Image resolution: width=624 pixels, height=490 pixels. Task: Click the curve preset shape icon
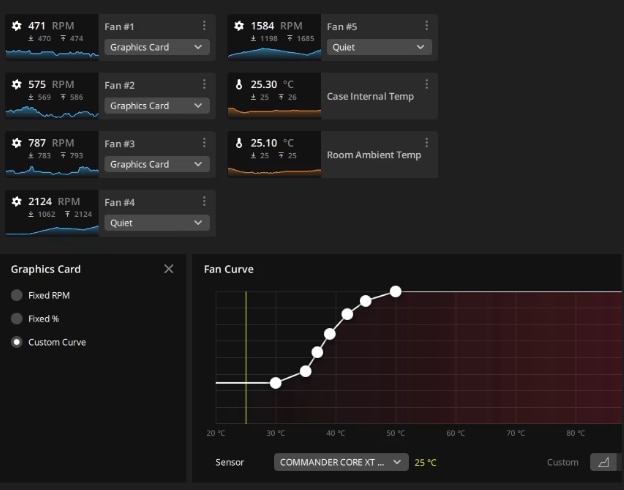(x=602, y=462)
